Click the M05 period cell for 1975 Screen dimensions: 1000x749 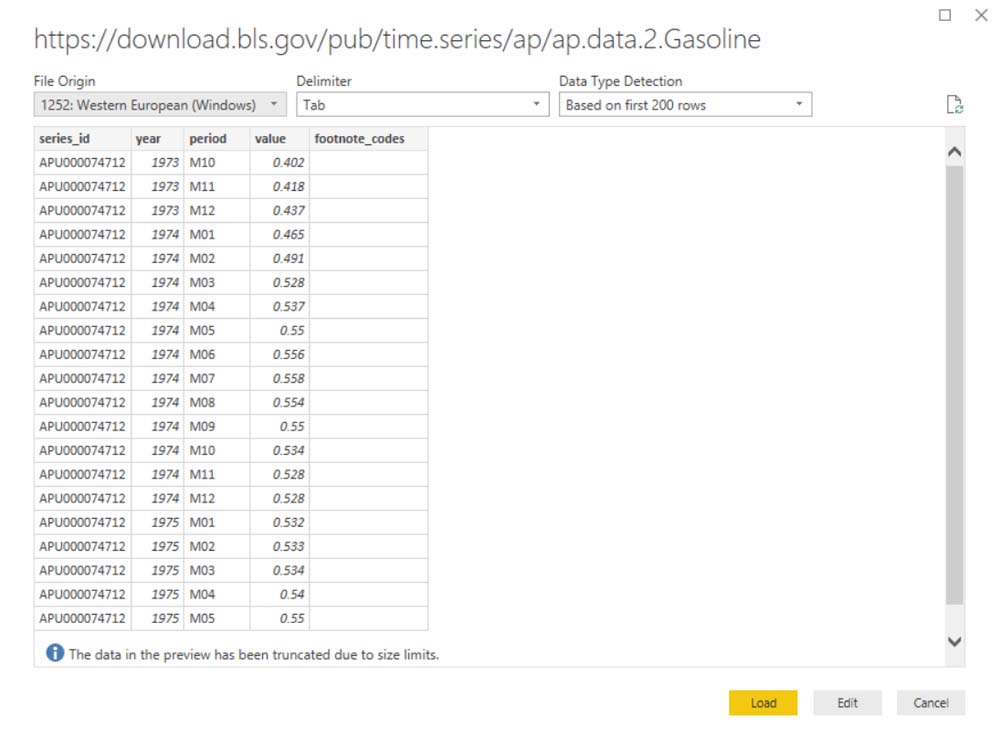point(216,619)
